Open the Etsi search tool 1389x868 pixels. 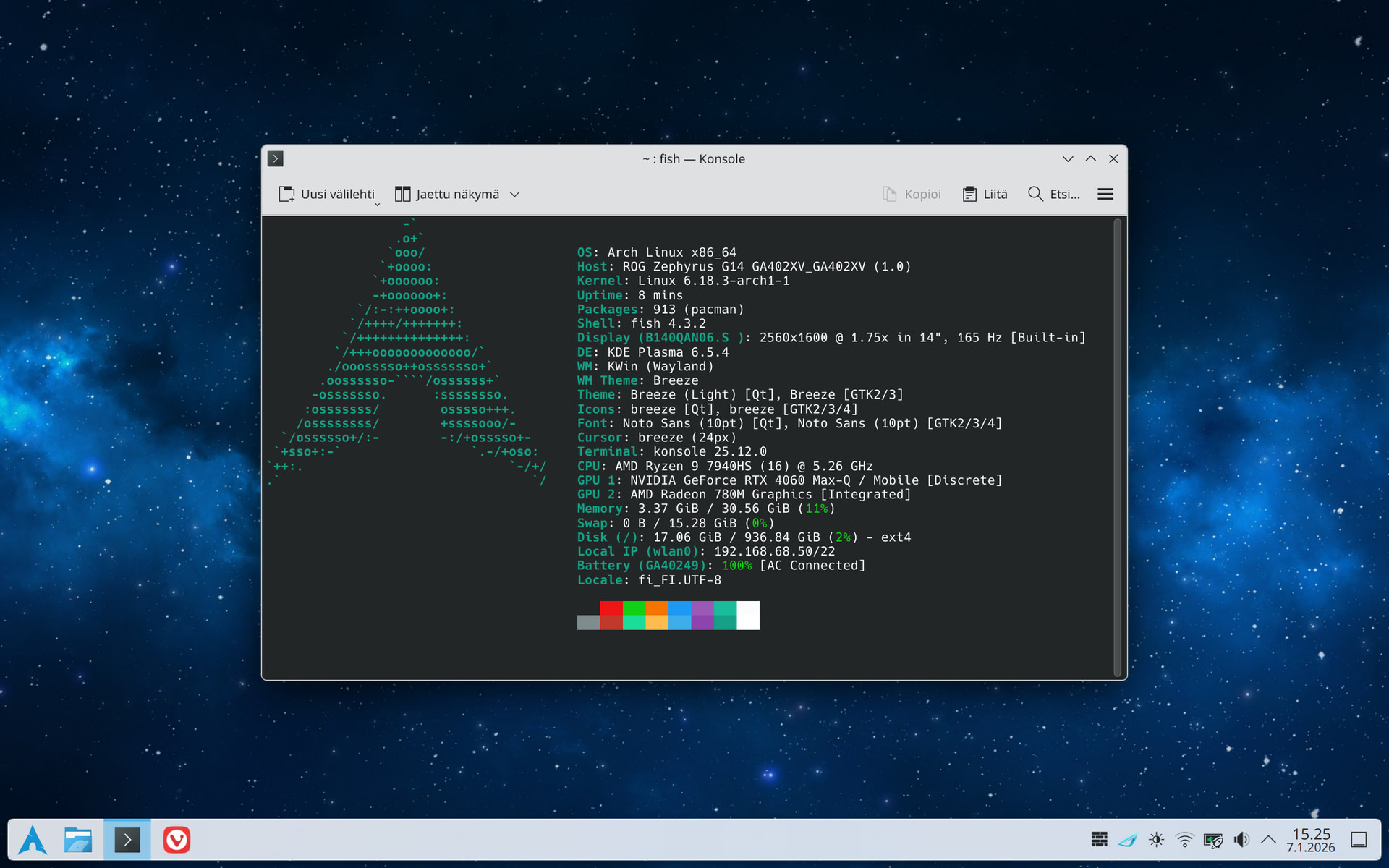(x=1054, y=194)
